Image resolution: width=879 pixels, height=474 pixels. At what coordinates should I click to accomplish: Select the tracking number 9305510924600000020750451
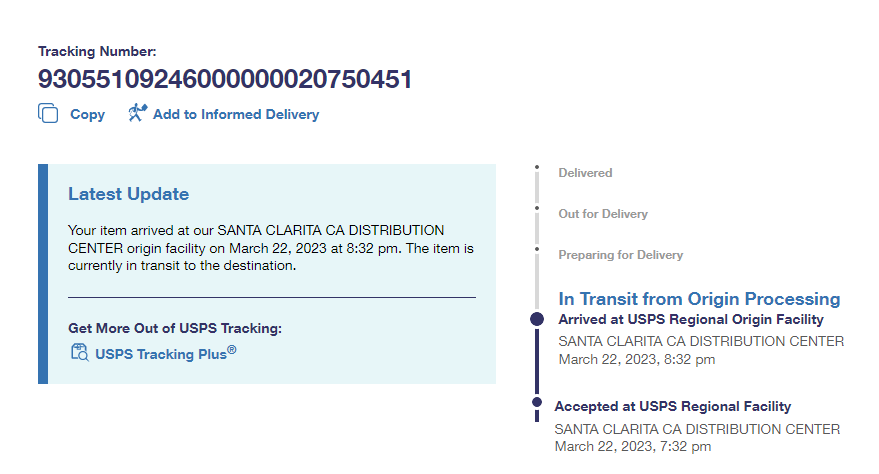coord(225,80)
